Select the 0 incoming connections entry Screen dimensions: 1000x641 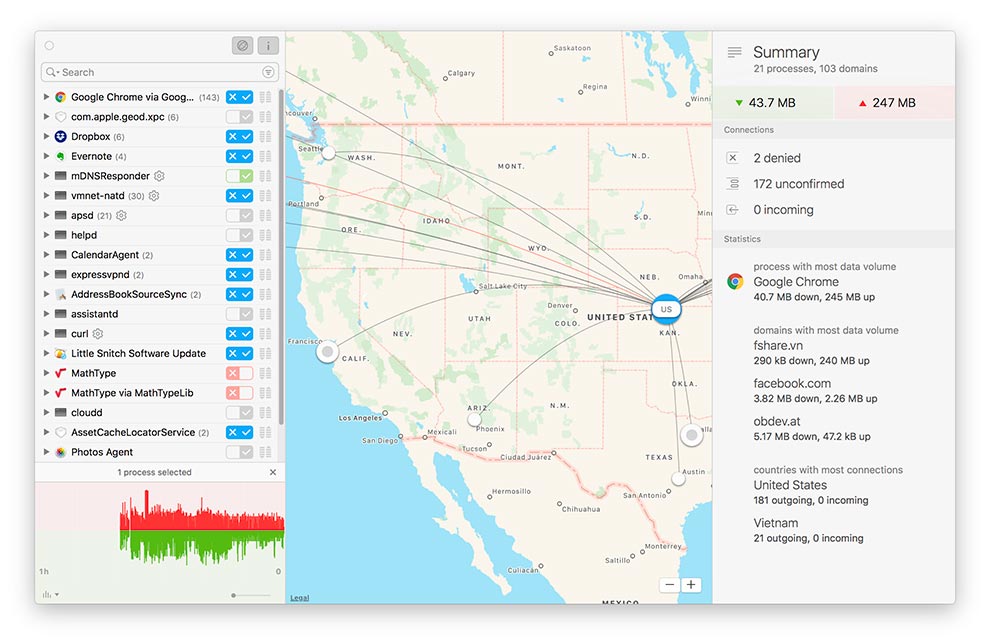pos(783,210)
